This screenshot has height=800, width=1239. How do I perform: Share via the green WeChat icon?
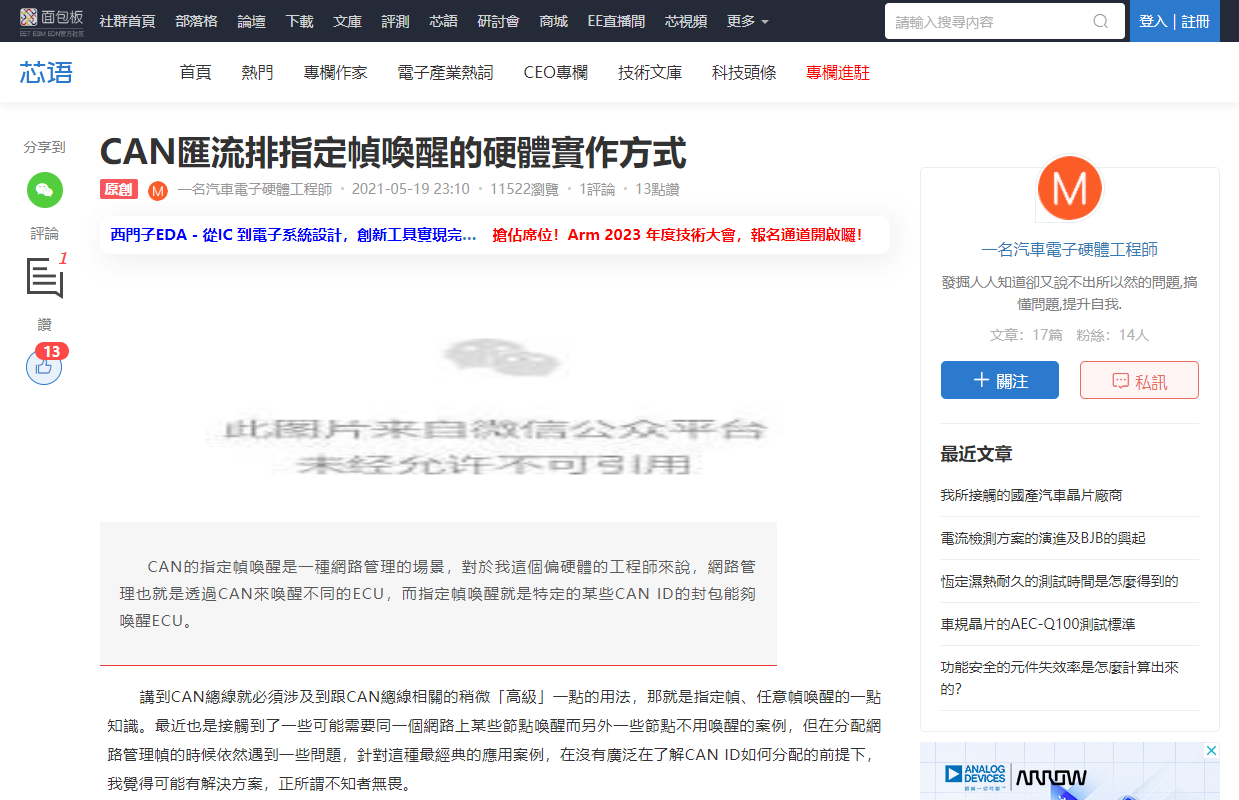[x=44, y=190]
